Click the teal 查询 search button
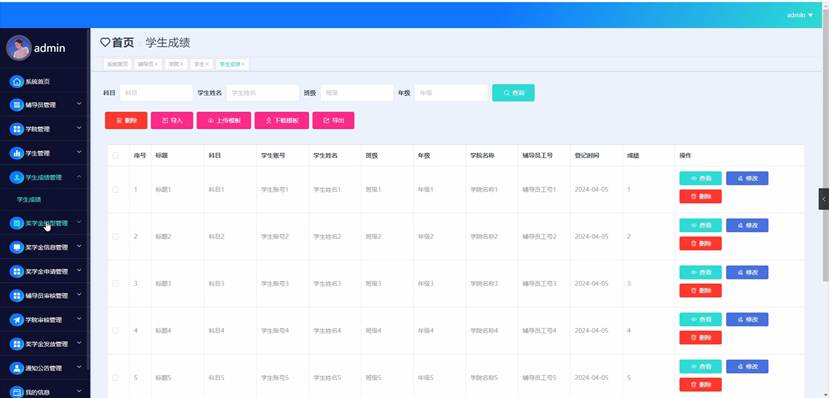This screenshot has width=829, height=398. 513,92
